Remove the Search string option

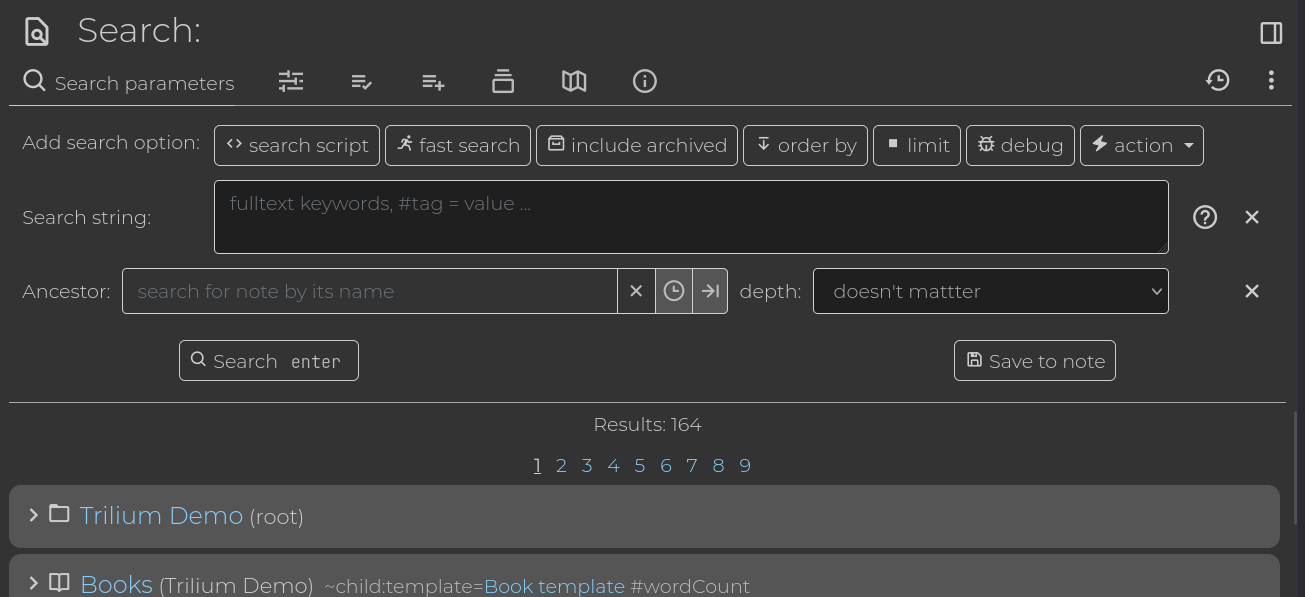(1252, 217)
